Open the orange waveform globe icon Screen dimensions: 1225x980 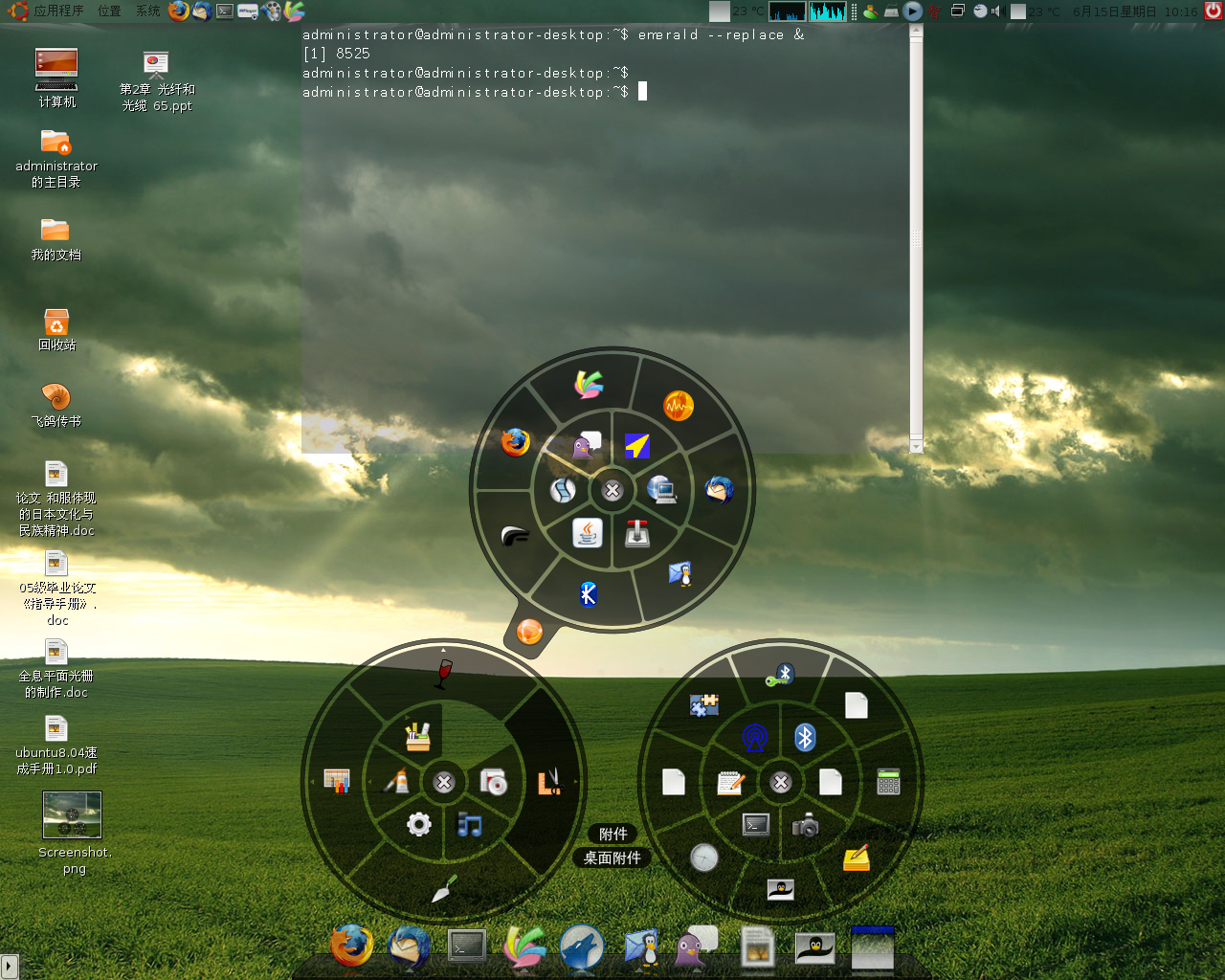pyautogui.click(x=679, y=406)
